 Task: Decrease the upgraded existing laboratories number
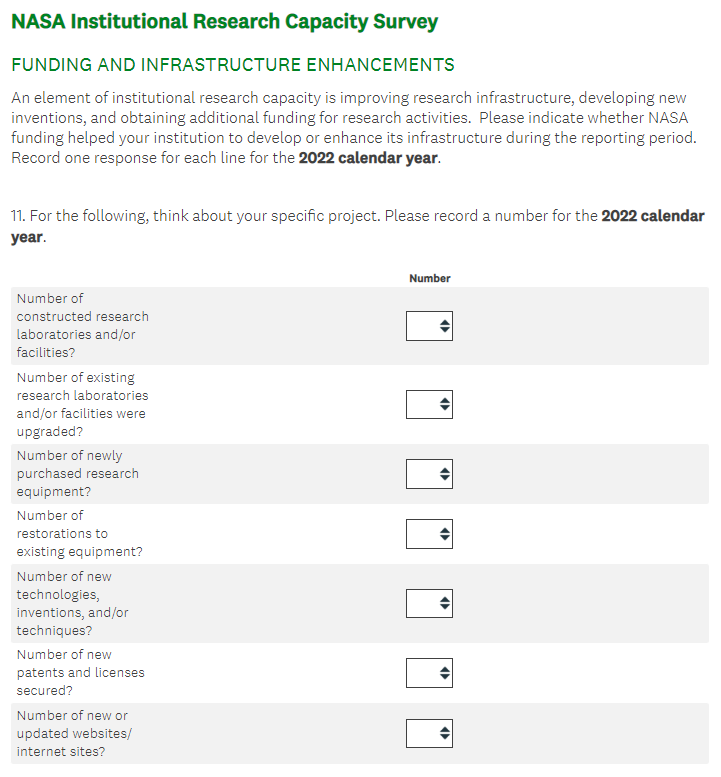[445, 409]
